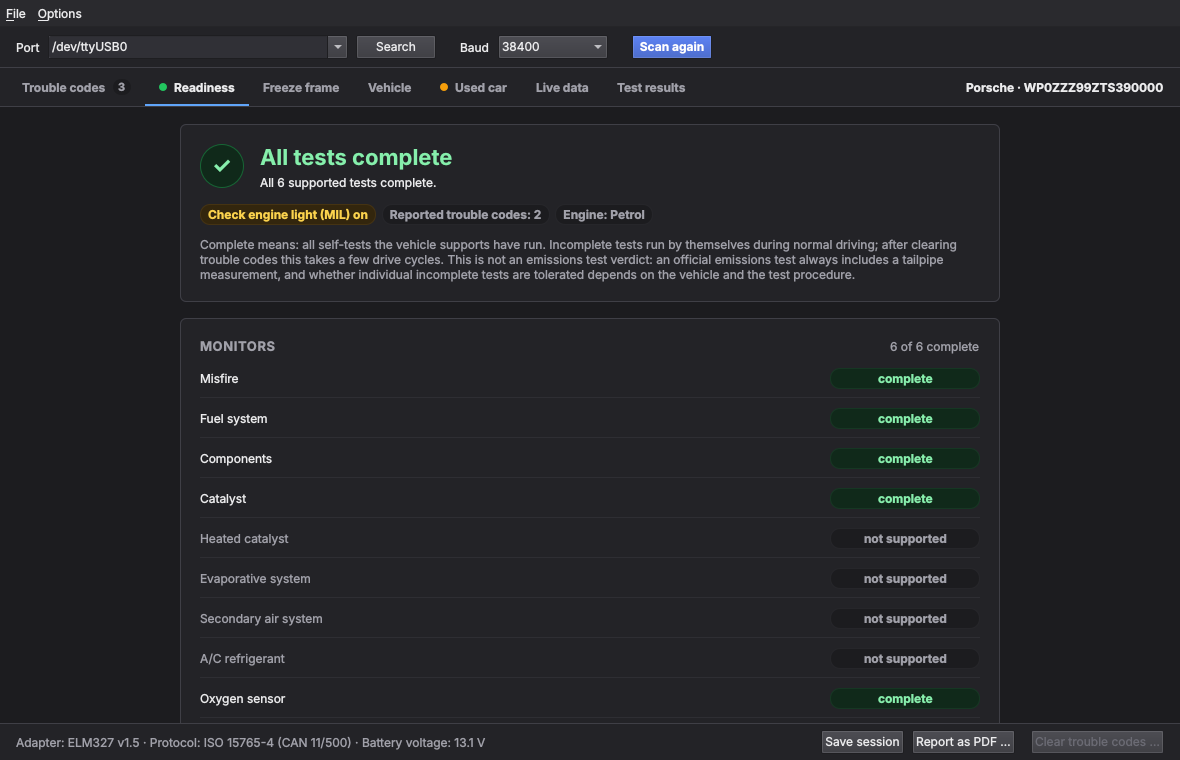This screenshot has width=1180, height=760.
Task: Click the Secondary air system label
Action: click(261, 619)
